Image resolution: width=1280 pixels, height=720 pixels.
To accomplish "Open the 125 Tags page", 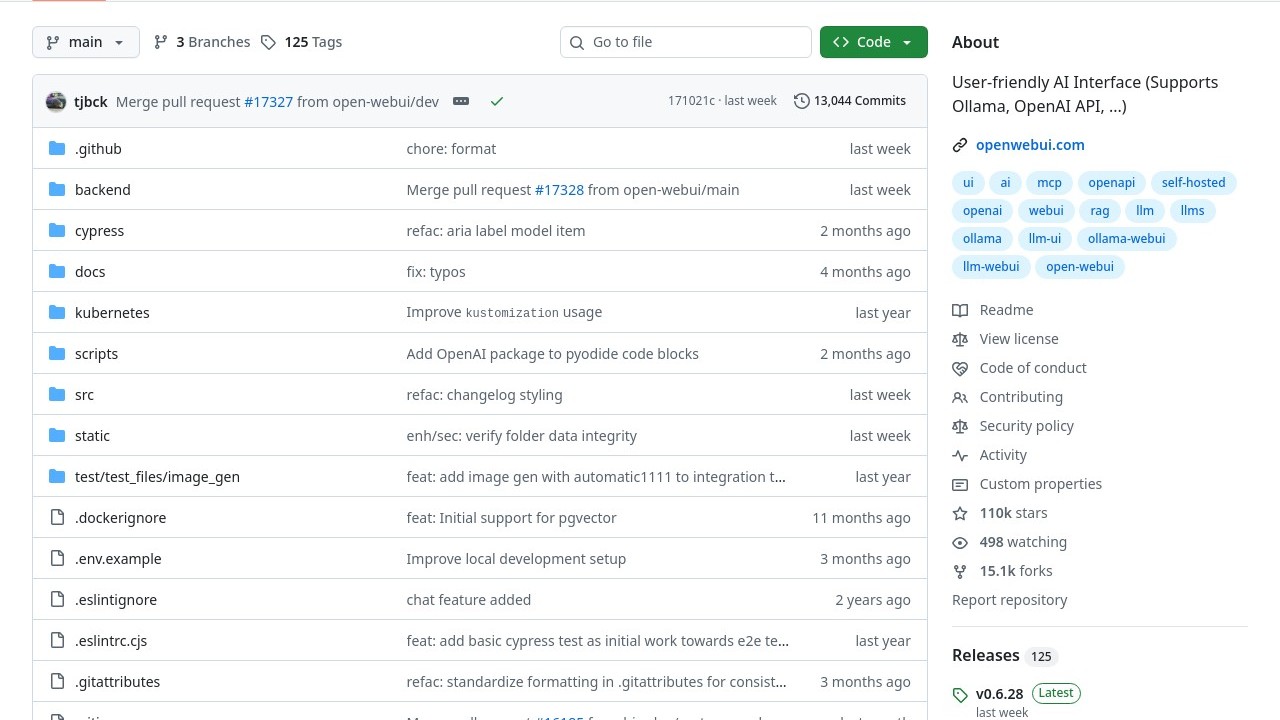I will pos(302,42).
